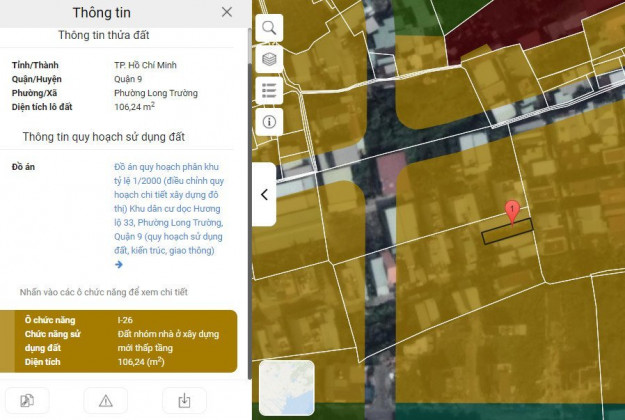This screenshot has width=625, height=420.
Task: Close the Thông tin panel
Action: pos(227,12)
